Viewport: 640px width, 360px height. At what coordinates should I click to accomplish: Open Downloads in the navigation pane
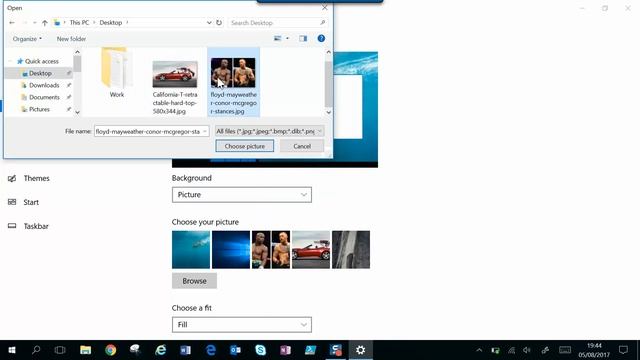(44, 85)
